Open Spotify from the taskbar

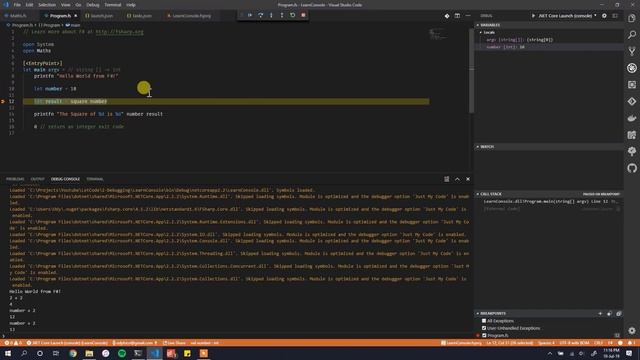pyautogui.click(x=122, y=353)
